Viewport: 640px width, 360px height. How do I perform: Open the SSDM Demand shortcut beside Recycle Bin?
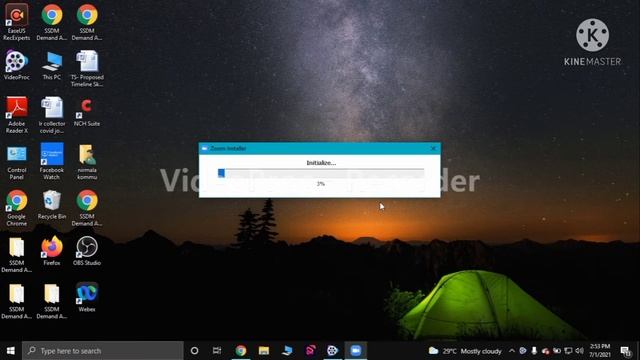click(87, 208)
